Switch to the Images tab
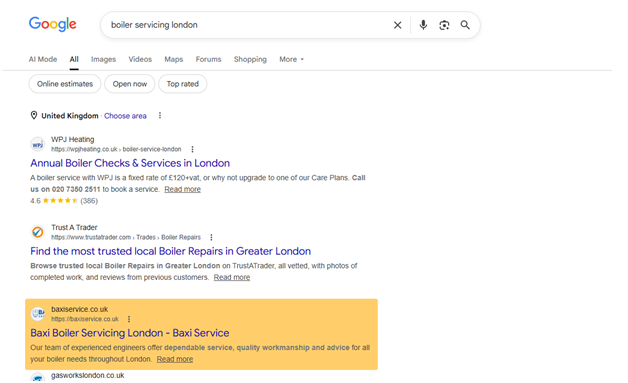Image resolution: width=628 pixels, height=383 pixels. [x=103, y=59]
